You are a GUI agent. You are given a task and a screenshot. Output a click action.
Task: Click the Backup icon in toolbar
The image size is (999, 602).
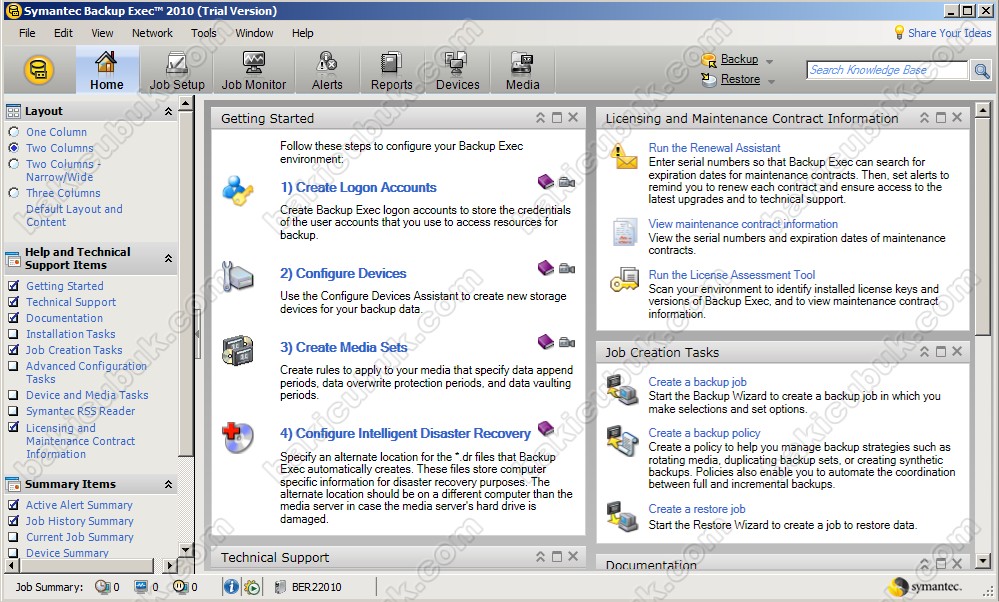pos(709,60)
